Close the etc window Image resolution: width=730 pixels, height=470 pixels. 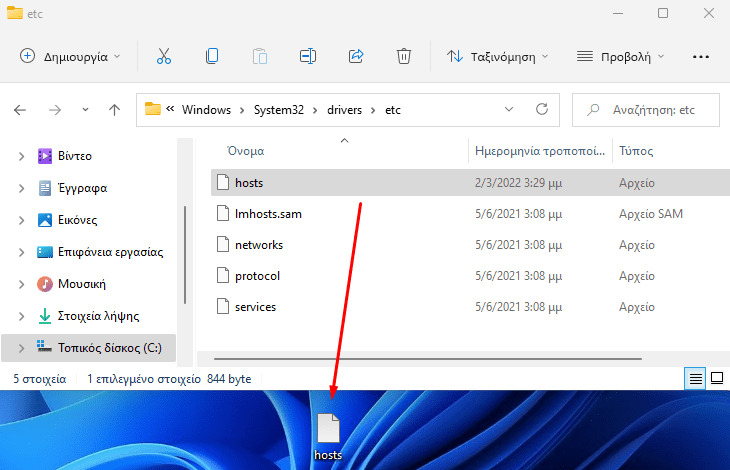709,13
